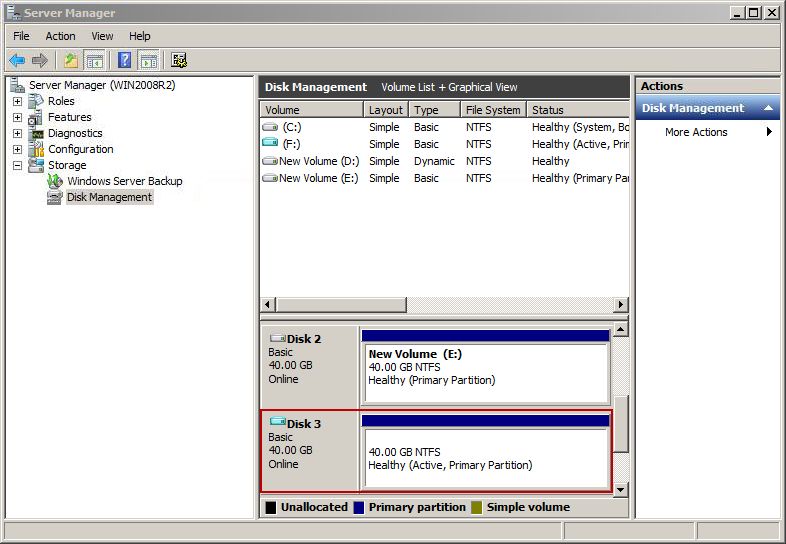This screenshot has width=786, height=544.
Task: Open the Action menu
Action: point(60,36)
